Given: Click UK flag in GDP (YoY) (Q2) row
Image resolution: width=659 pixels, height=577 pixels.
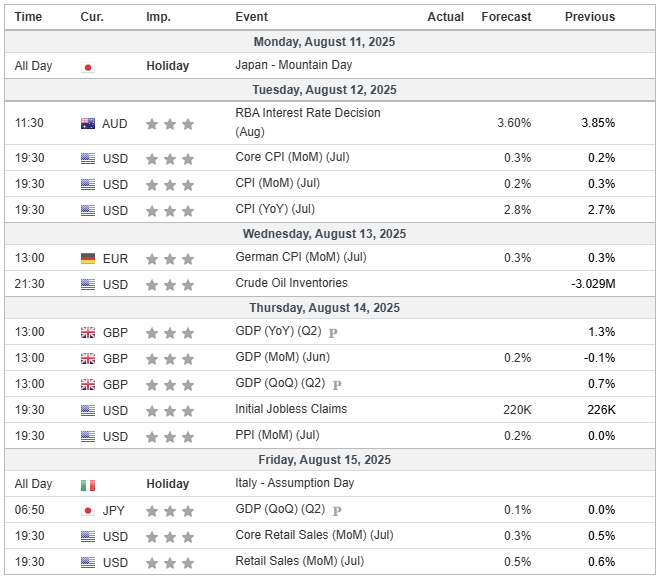Looking at the screenshot, I should point(88,333).
